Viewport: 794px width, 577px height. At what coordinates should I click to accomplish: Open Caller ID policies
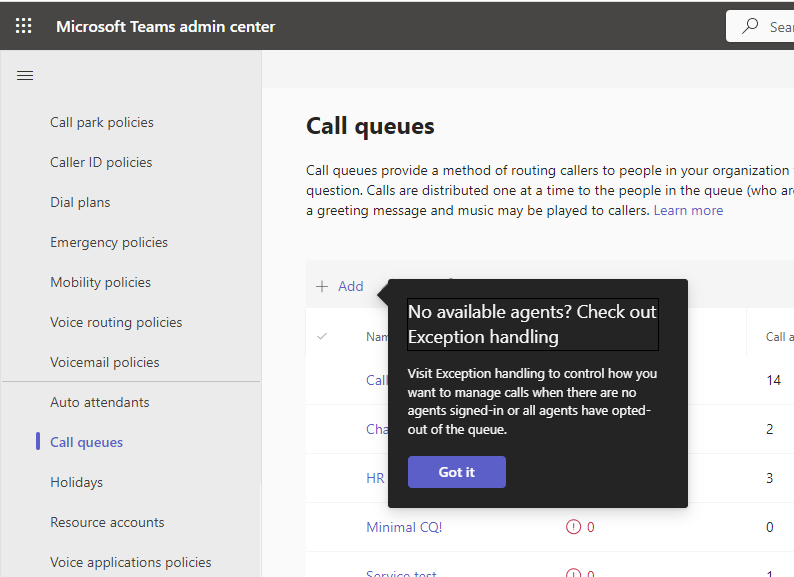101,162
